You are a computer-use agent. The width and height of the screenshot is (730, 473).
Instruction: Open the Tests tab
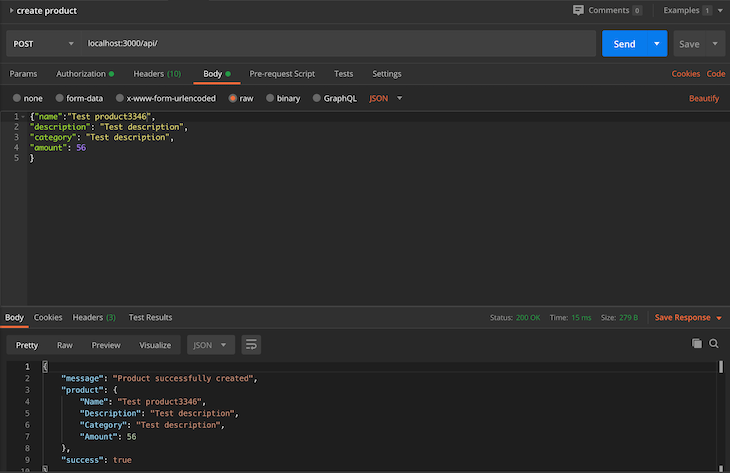click(x=344, y=74)
